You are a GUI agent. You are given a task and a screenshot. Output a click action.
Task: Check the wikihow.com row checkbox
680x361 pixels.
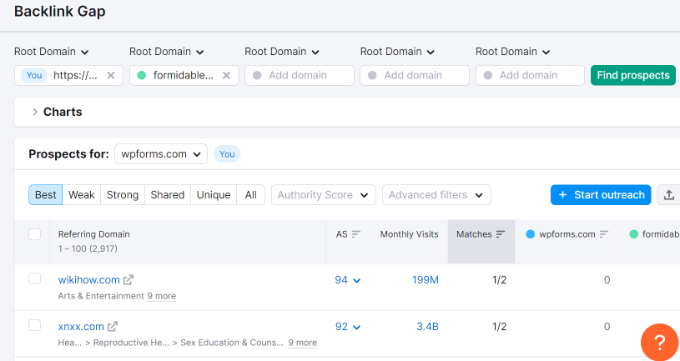click(35, 279)
